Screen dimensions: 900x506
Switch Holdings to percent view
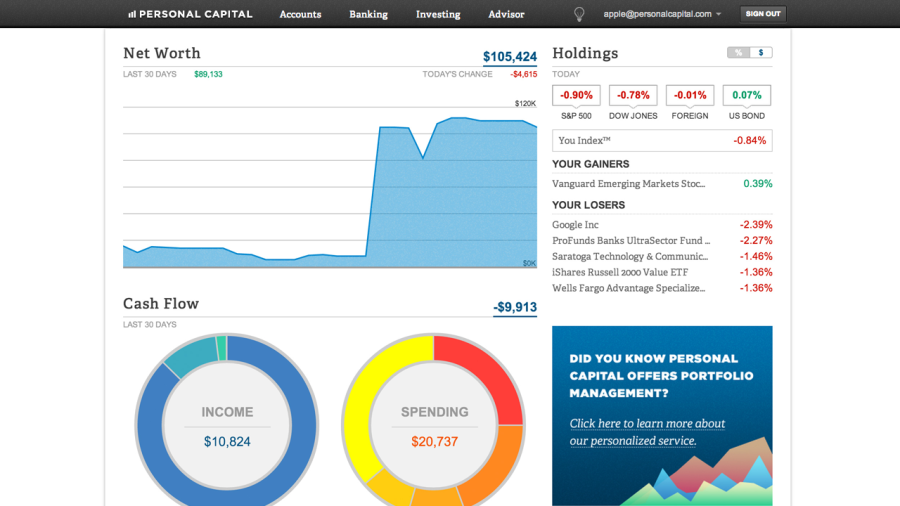tap(738, 53)
